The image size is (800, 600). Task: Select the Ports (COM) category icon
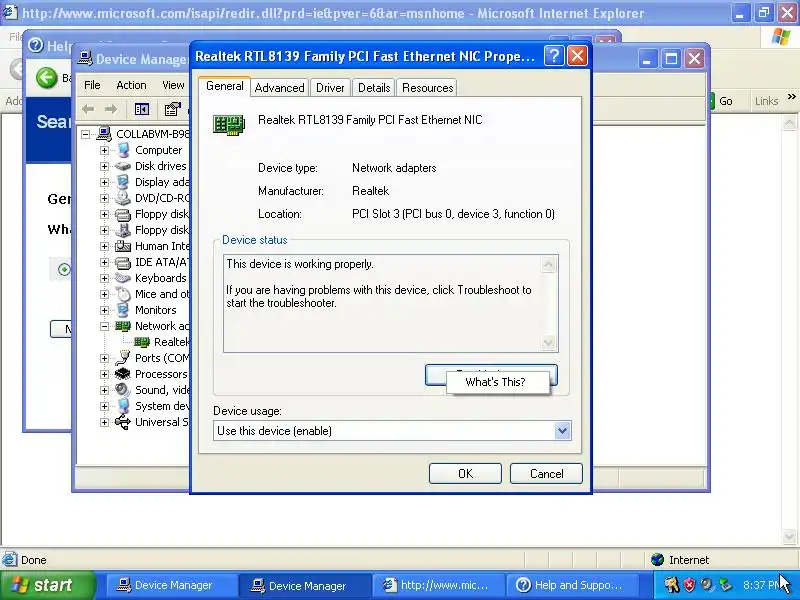[123, 358]
